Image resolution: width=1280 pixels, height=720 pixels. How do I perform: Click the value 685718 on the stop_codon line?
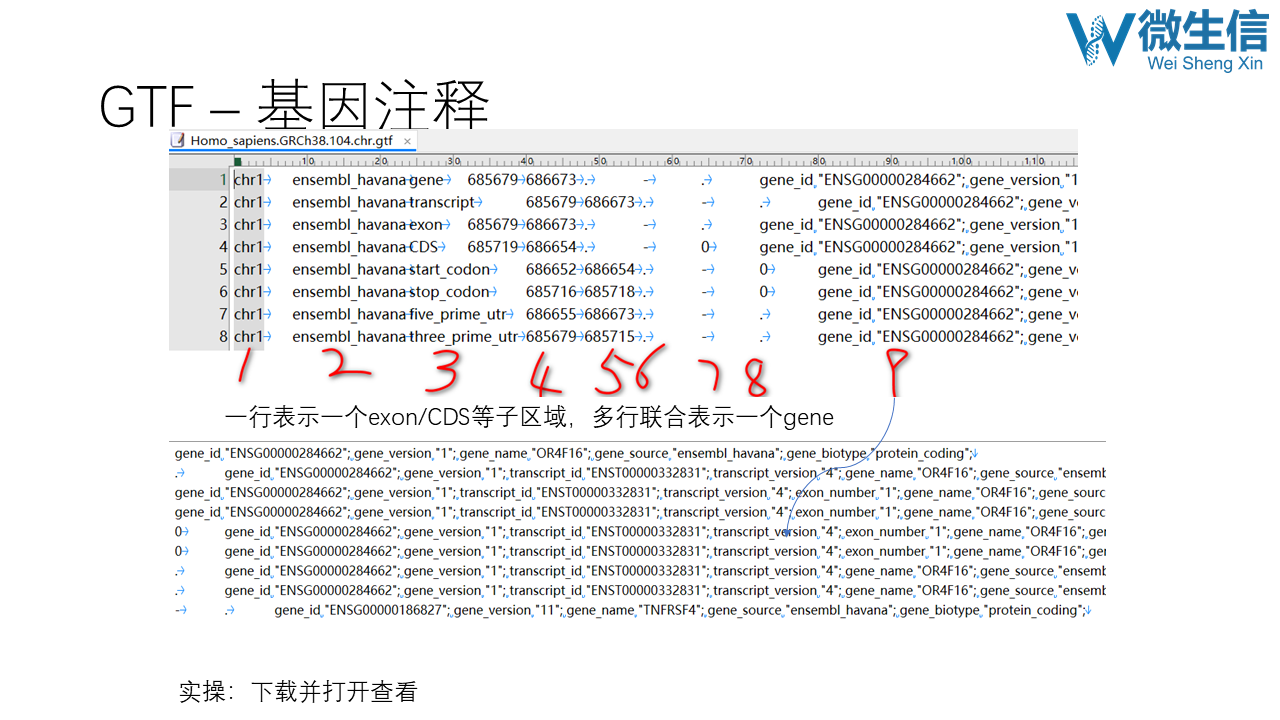point(610,292)
